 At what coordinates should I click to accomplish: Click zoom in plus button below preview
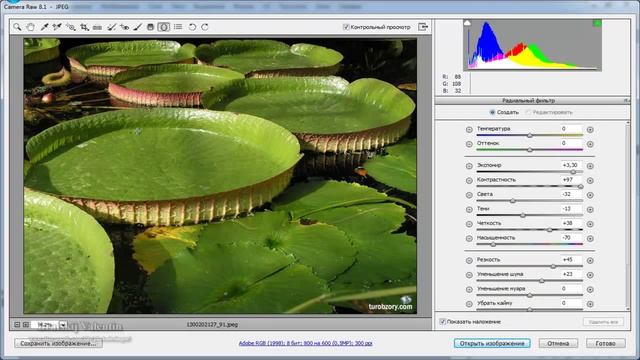pyautogui.click(x=26, y=325)
